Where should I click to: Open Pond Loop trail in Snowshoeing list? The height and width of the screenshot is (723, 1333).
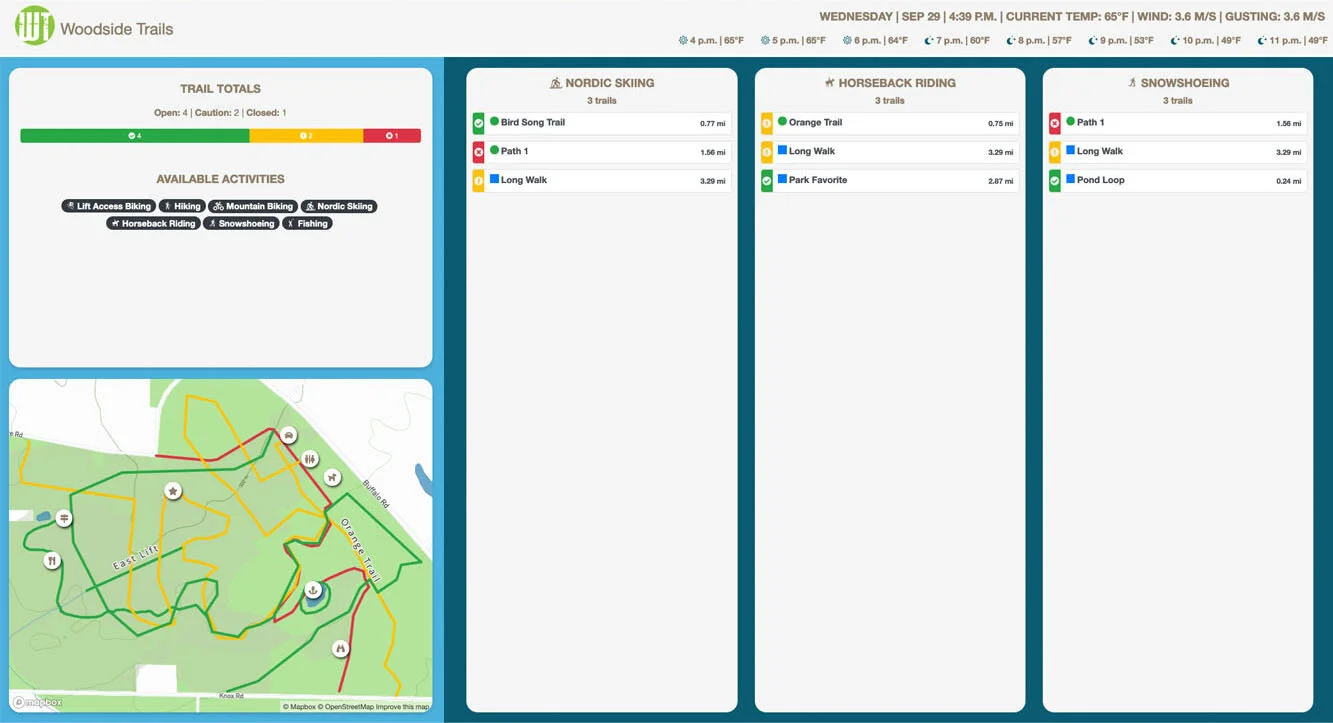click(1178, 181)
